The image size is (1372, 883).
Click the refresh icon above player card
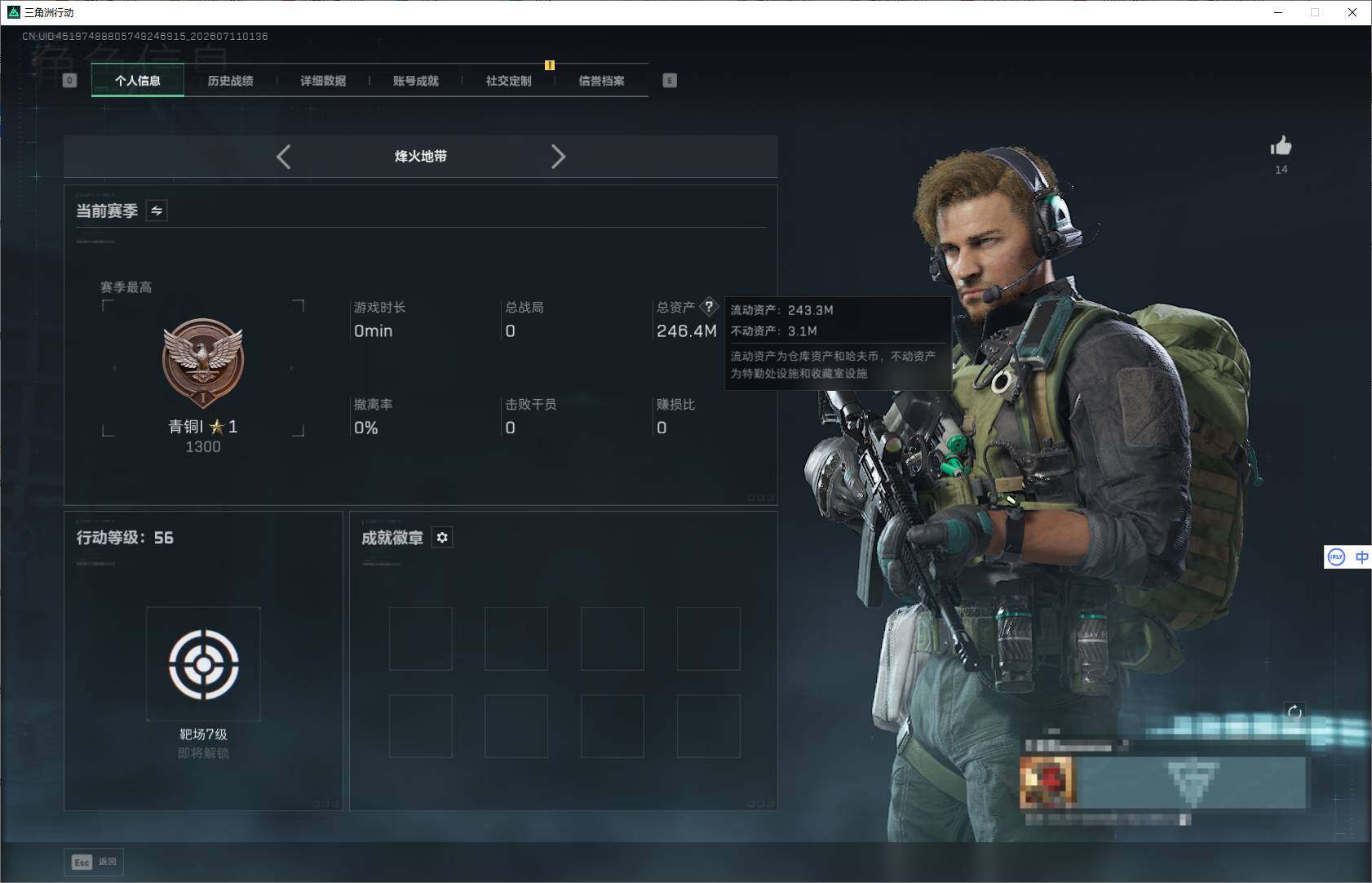click(x=1295, y=712)
